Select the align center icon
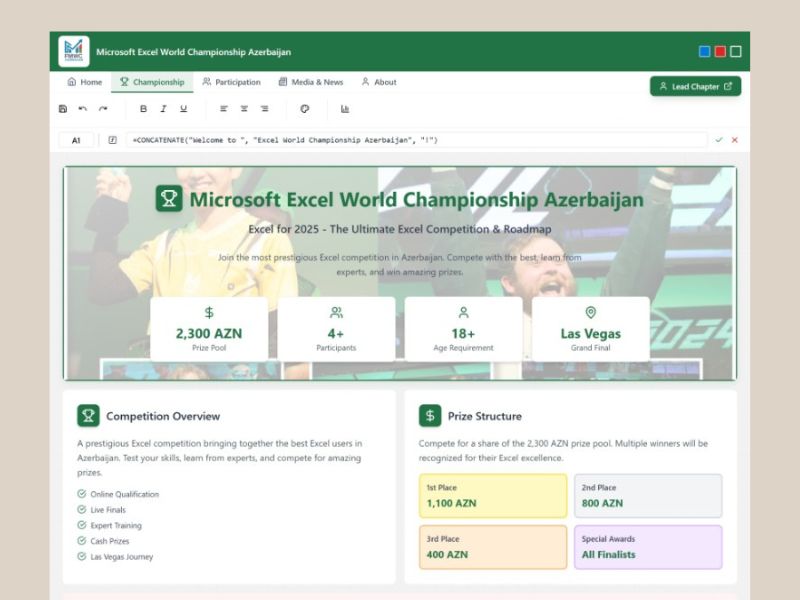Viewport: 800px width, 600px height. (x=243, y=108)
